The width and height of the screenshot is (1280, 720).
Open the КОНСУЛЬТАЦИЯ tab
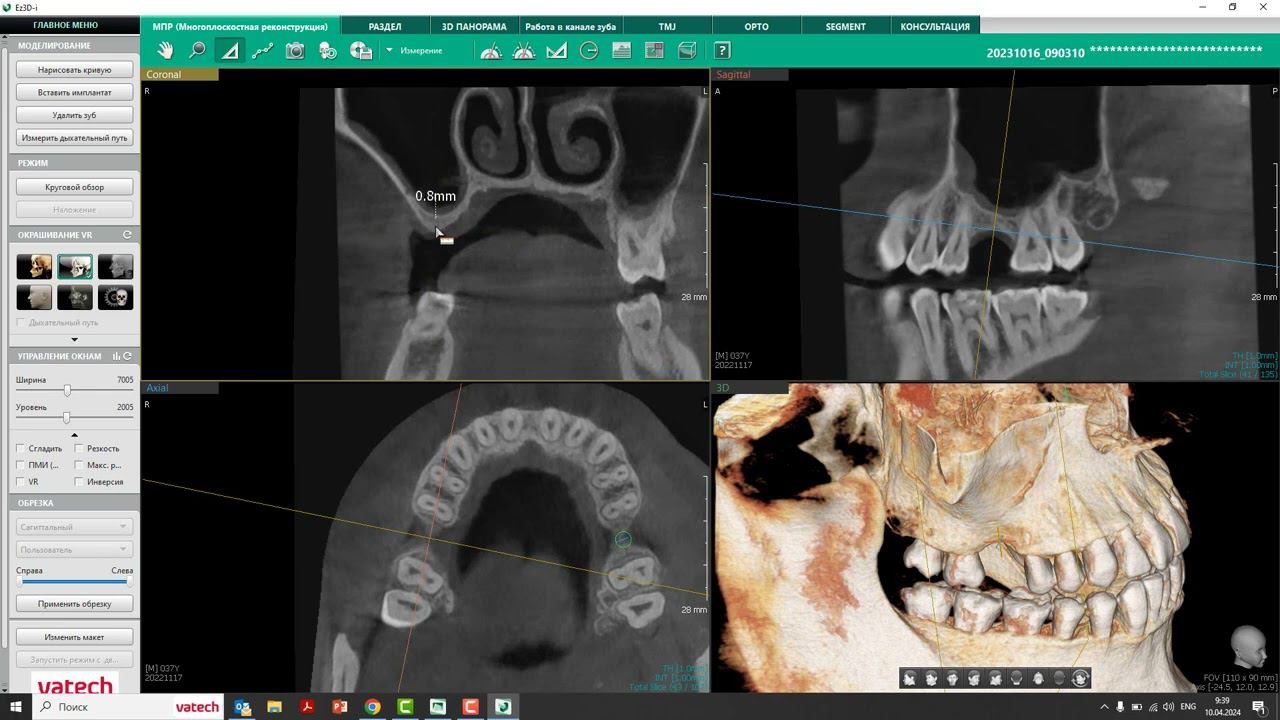(935, 26)
